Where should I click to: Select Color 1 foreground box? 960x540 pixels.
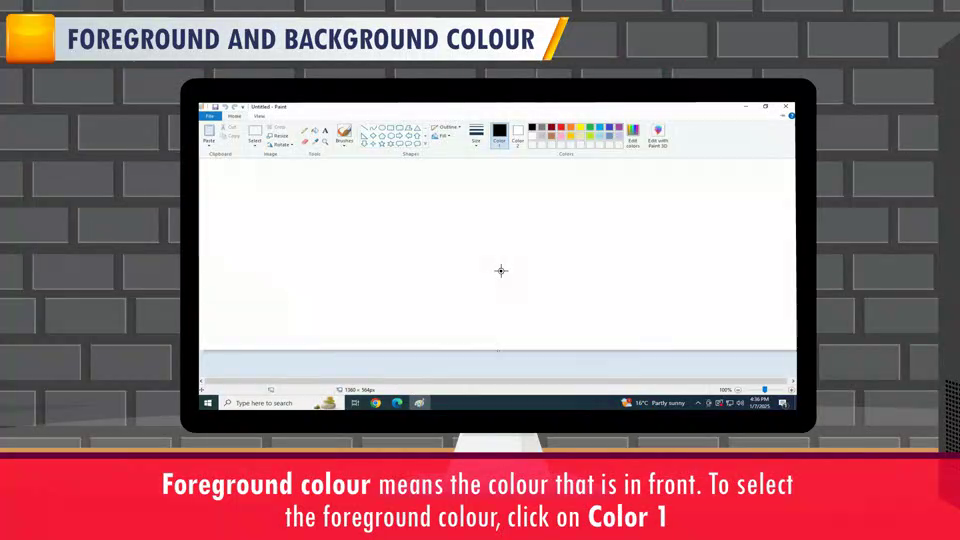[x=499, y=134]
